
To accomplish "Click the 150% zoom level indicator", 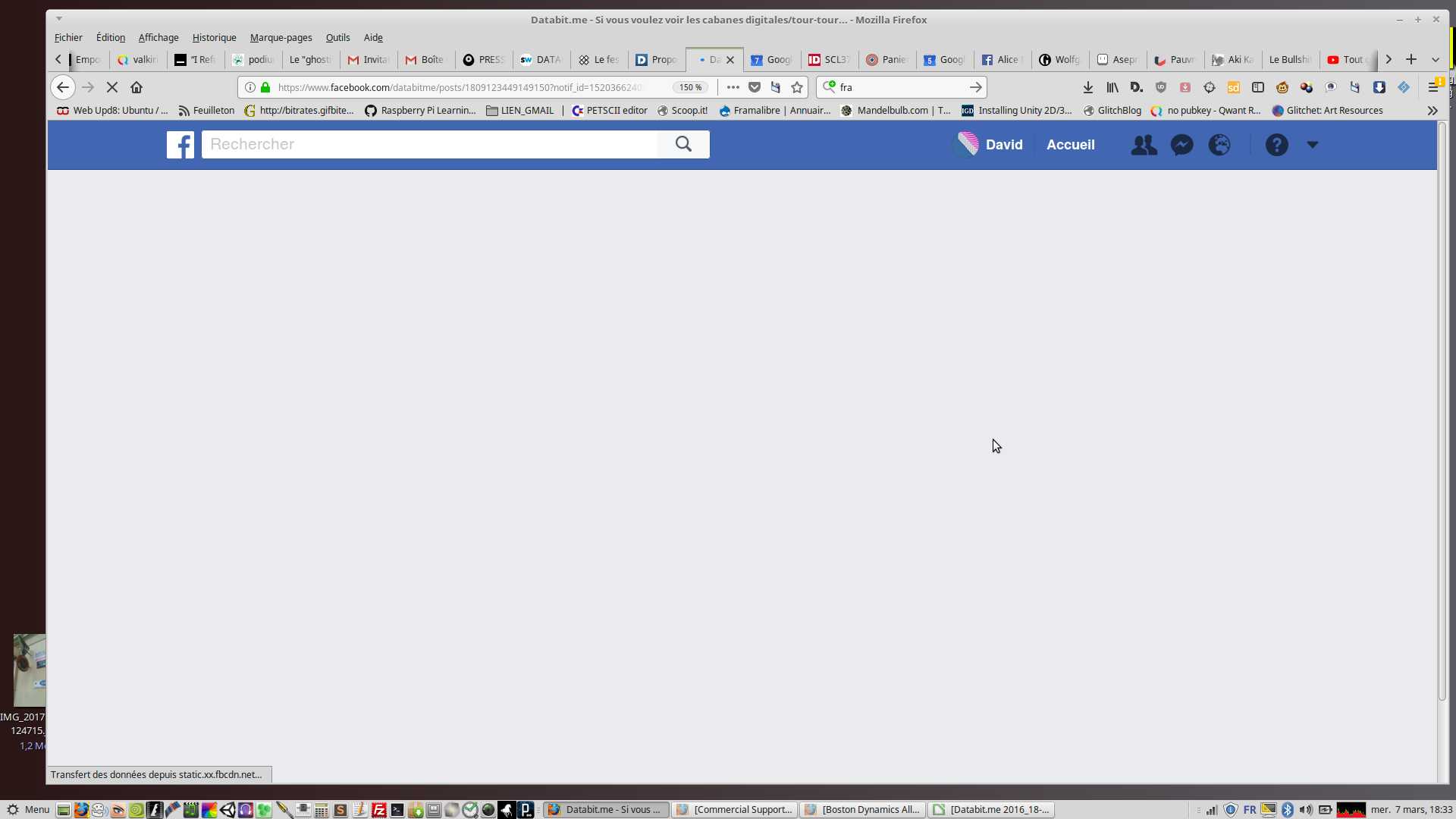I will (x=690, y=87).
